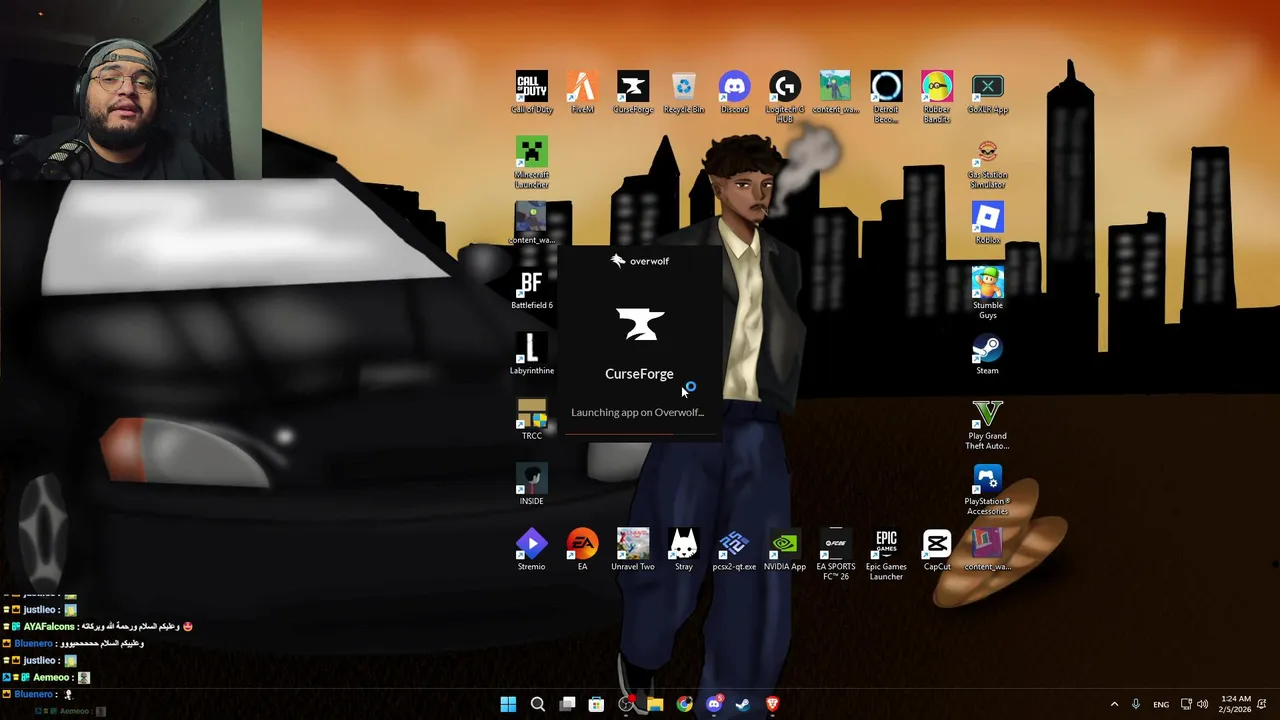Open Task View from the taskbar
The width and height of the screenshot is (1280, 720).
tap(567, 704)
